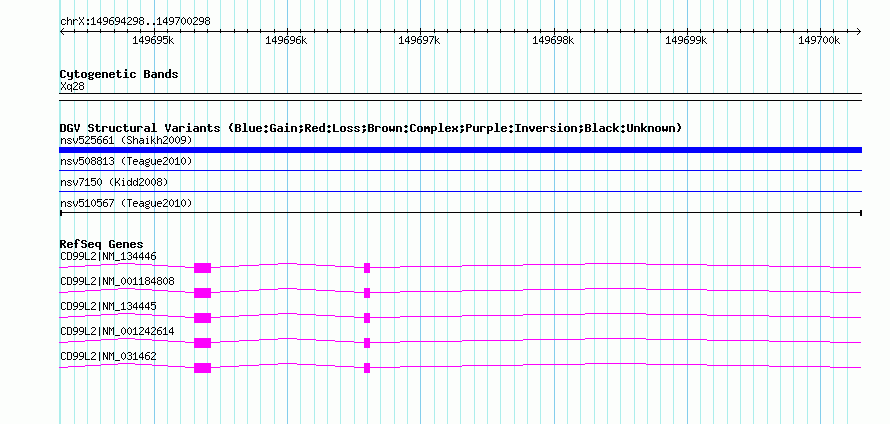This screenshot has height=424, width=890.
Task: Open transcript CD99L2|NM_001184808 label
Action: pos(117,282)
